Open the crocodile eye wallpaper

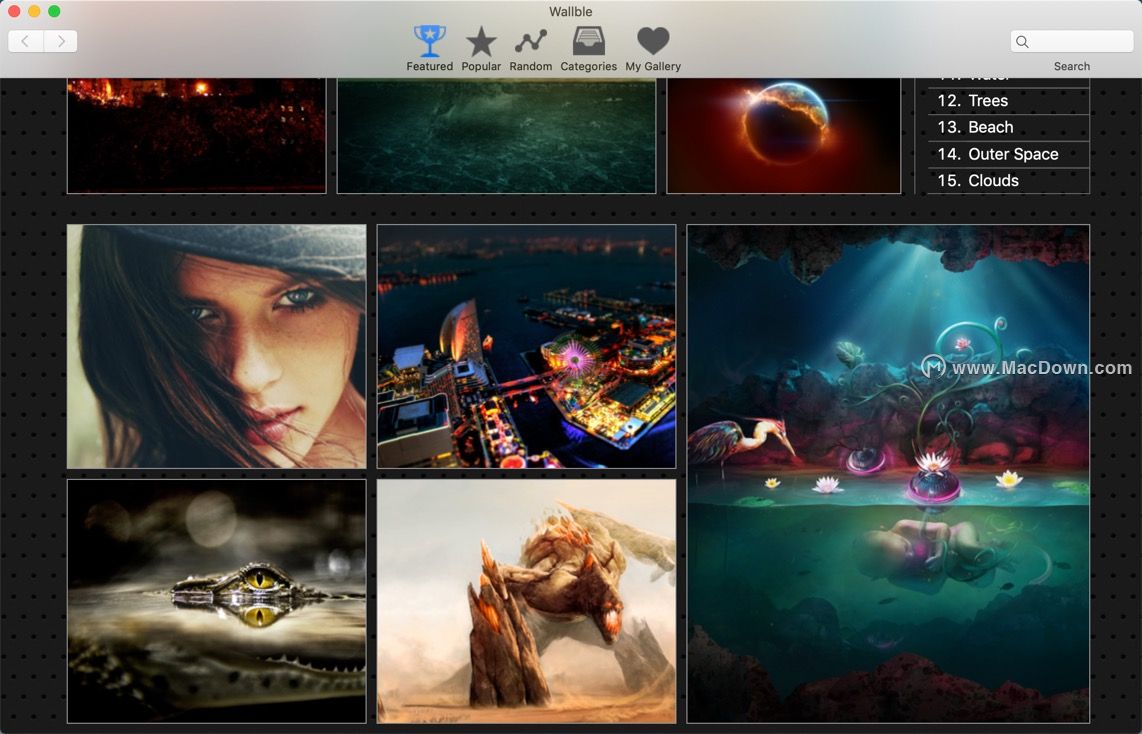[x=216, y=601]
